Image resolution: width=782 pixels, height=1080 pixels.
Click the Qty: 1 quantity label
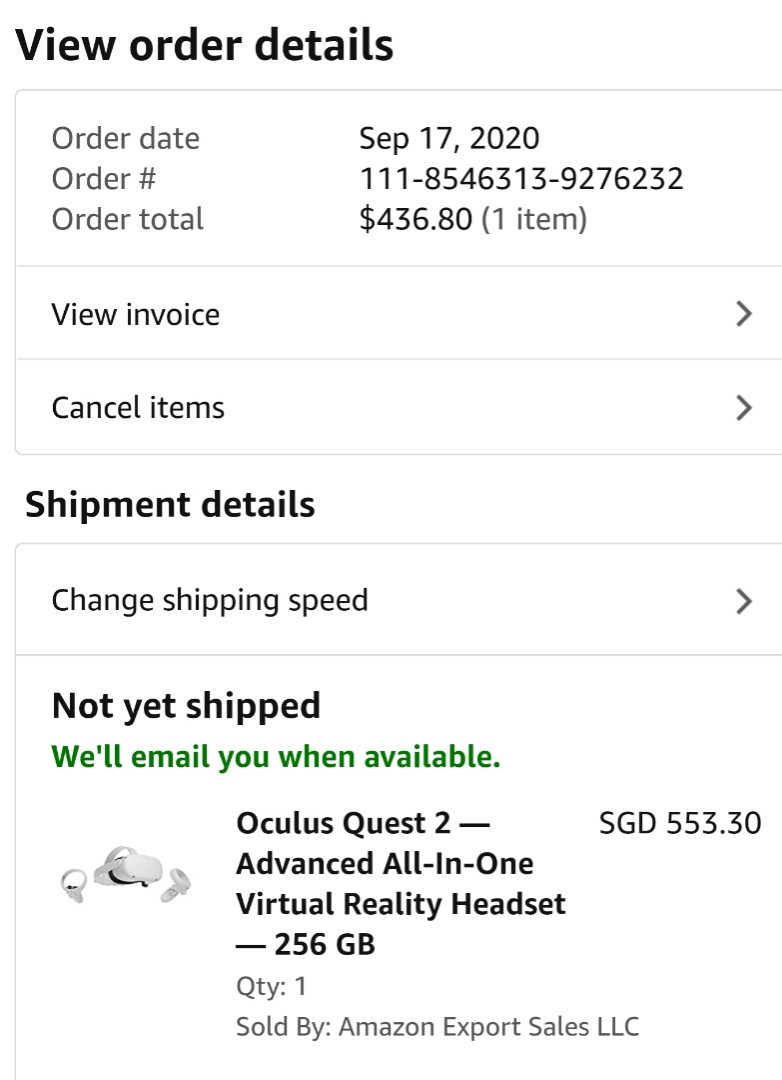coord(271,986)
